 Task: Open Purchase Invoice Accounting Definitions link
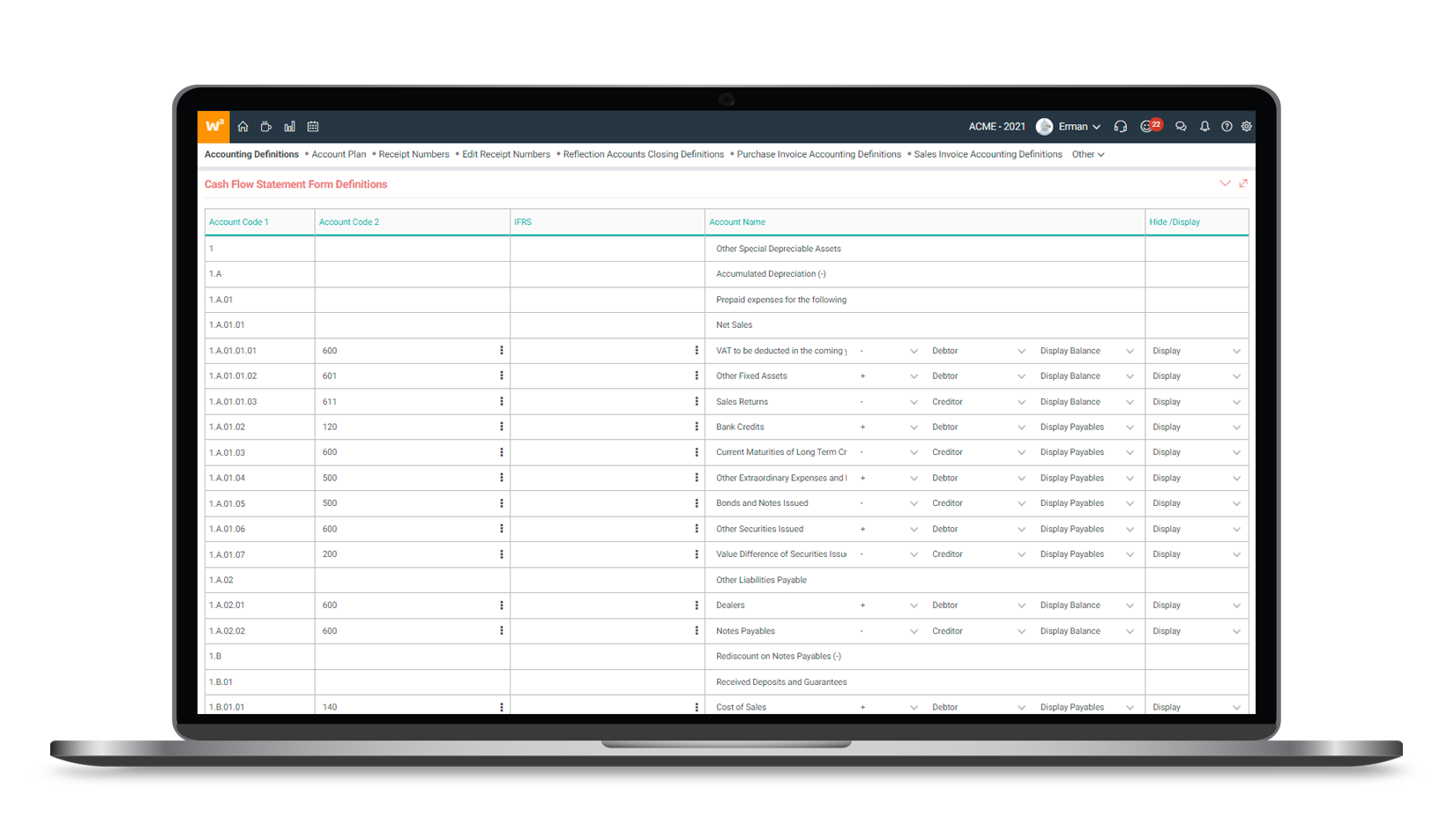818,154
